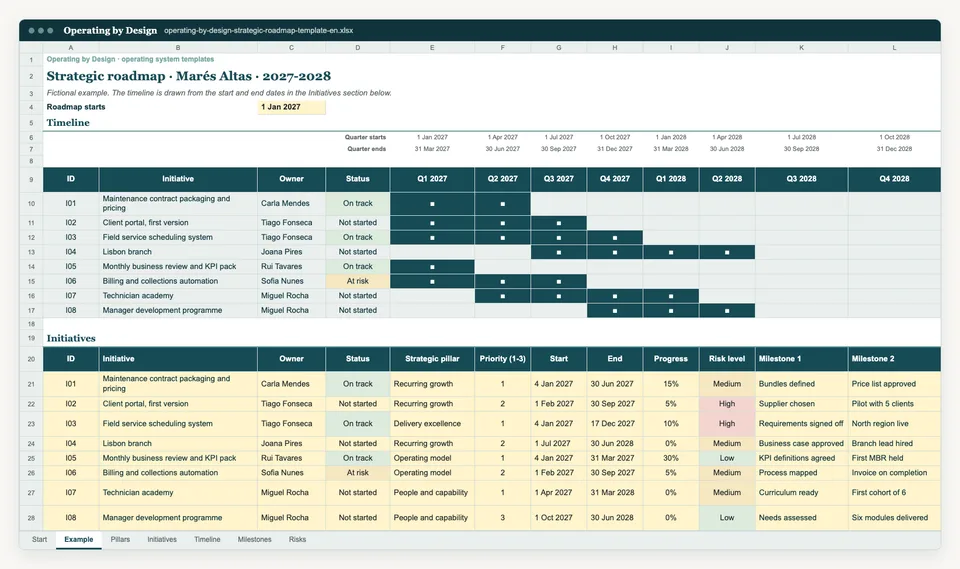Viewport: 960px width, 569px height.
Task: Click the Q1 2027 timeline column header
Action: tap(432, 179)
